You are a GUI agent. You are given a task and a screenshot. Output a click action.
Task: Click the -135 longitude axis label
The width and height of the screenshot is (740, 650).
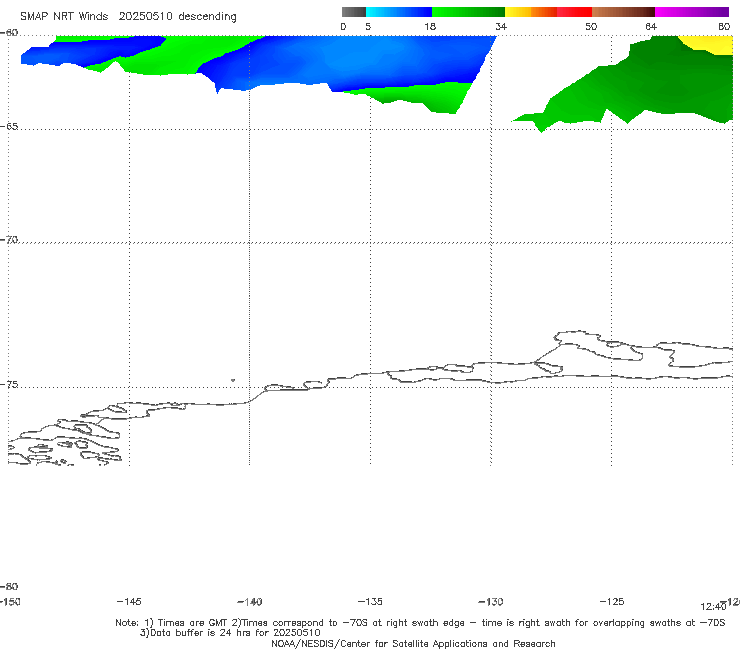click(370, 602)
